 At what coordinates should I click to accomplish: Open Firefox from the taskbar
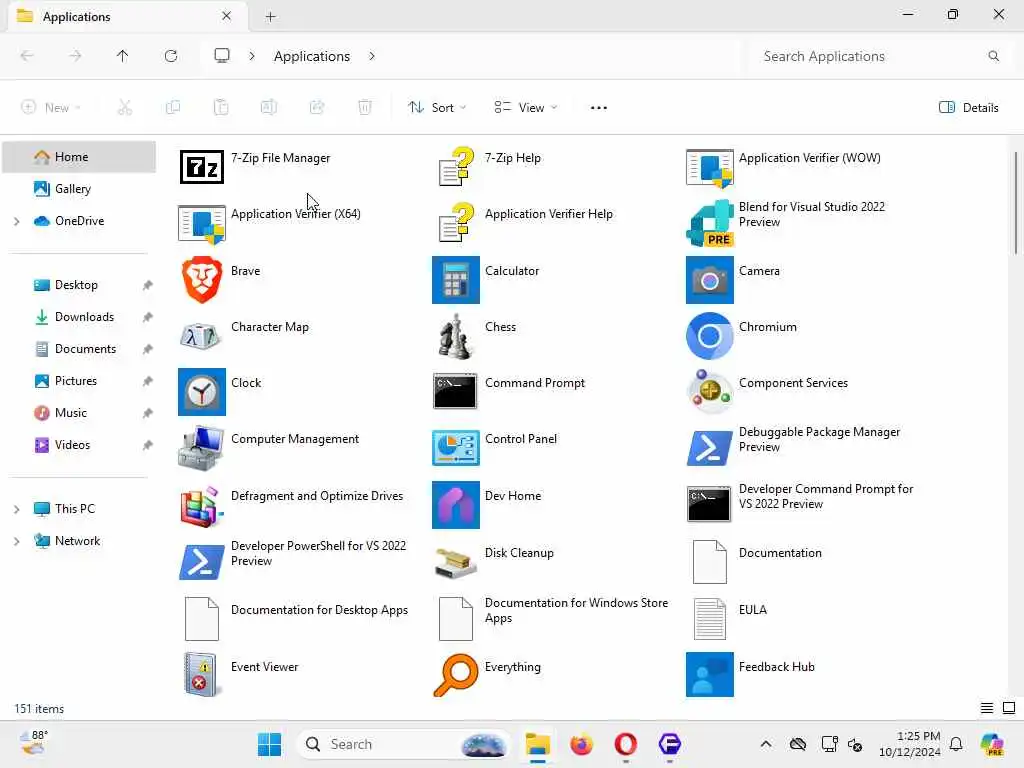click(581, 744)
